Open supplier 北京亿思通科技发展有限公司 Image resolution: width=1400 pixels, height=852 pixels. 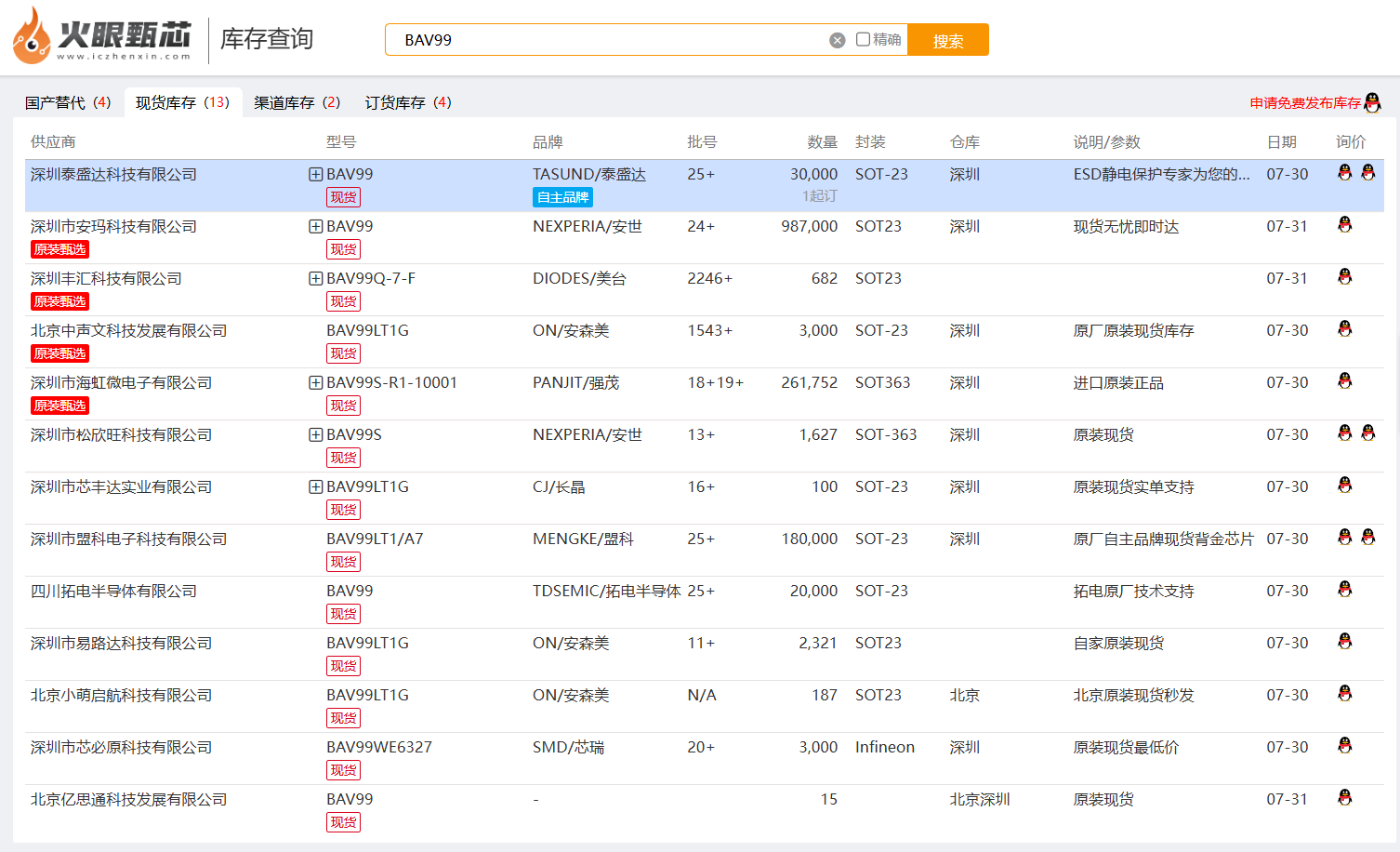tap(128, 799)
